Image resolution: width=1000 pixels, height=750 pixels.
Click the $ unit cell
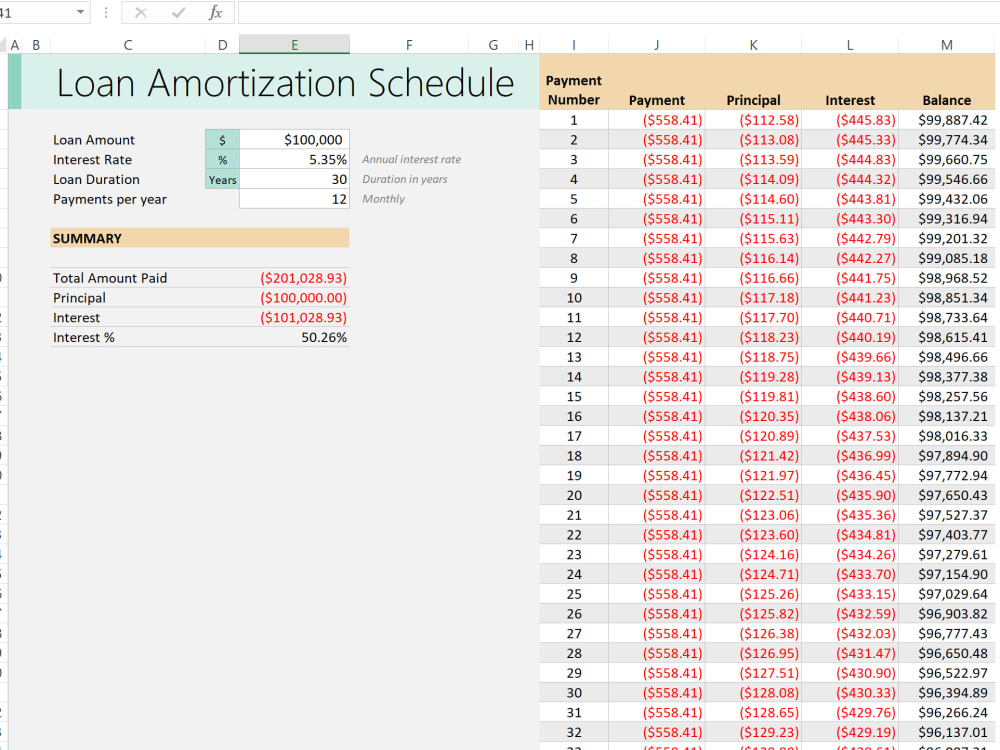point(222,140)
